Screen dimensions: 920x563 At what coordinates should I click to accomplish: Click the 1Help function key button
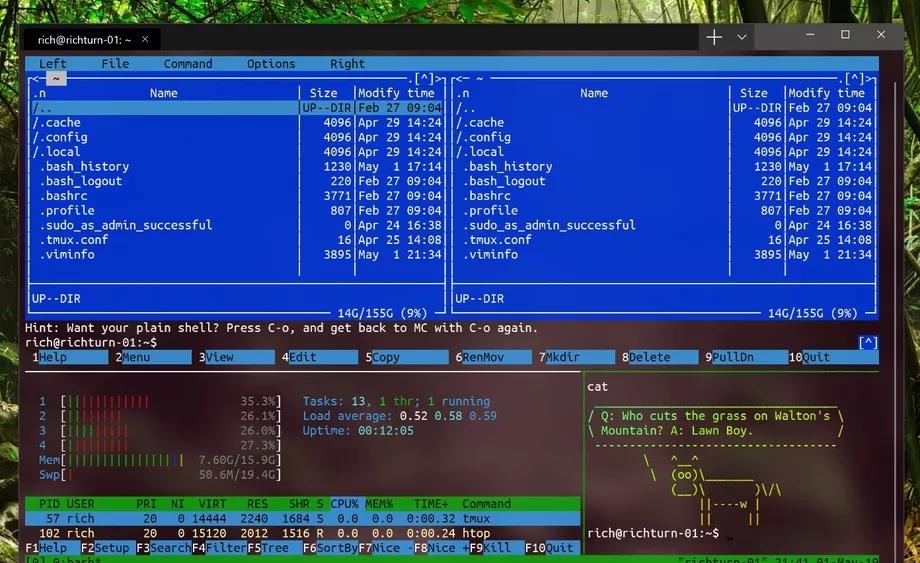pos(70,357)
